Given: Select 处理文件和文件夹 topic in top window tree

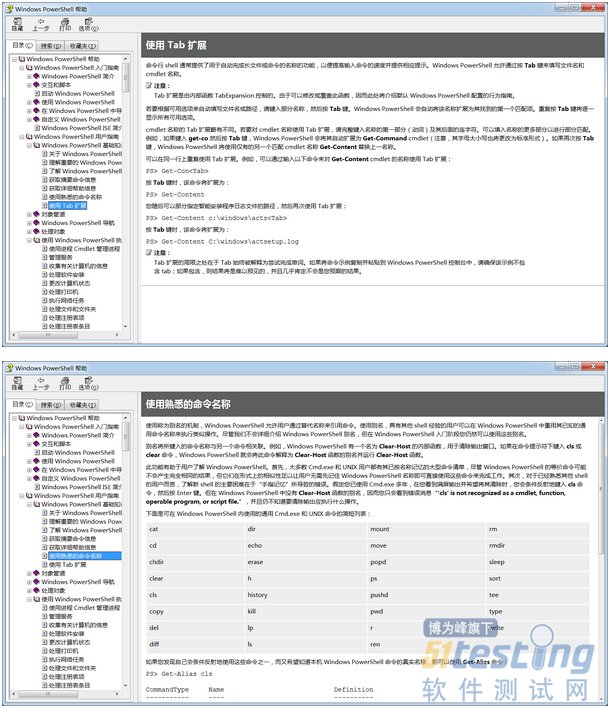Looking at the screenshot, I should [72, 309].
